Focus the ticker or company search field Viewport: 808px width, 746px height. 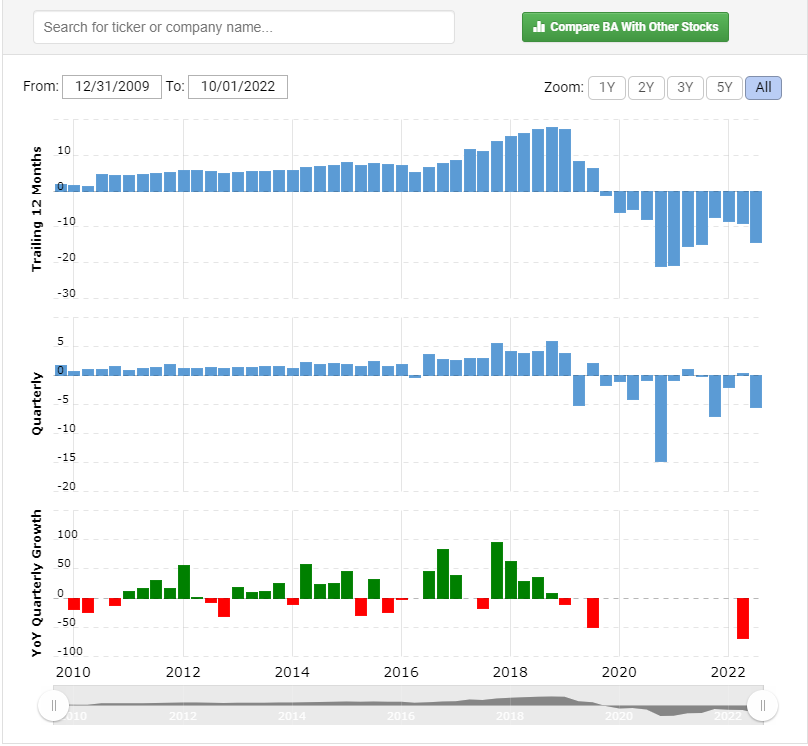[244, 27]
